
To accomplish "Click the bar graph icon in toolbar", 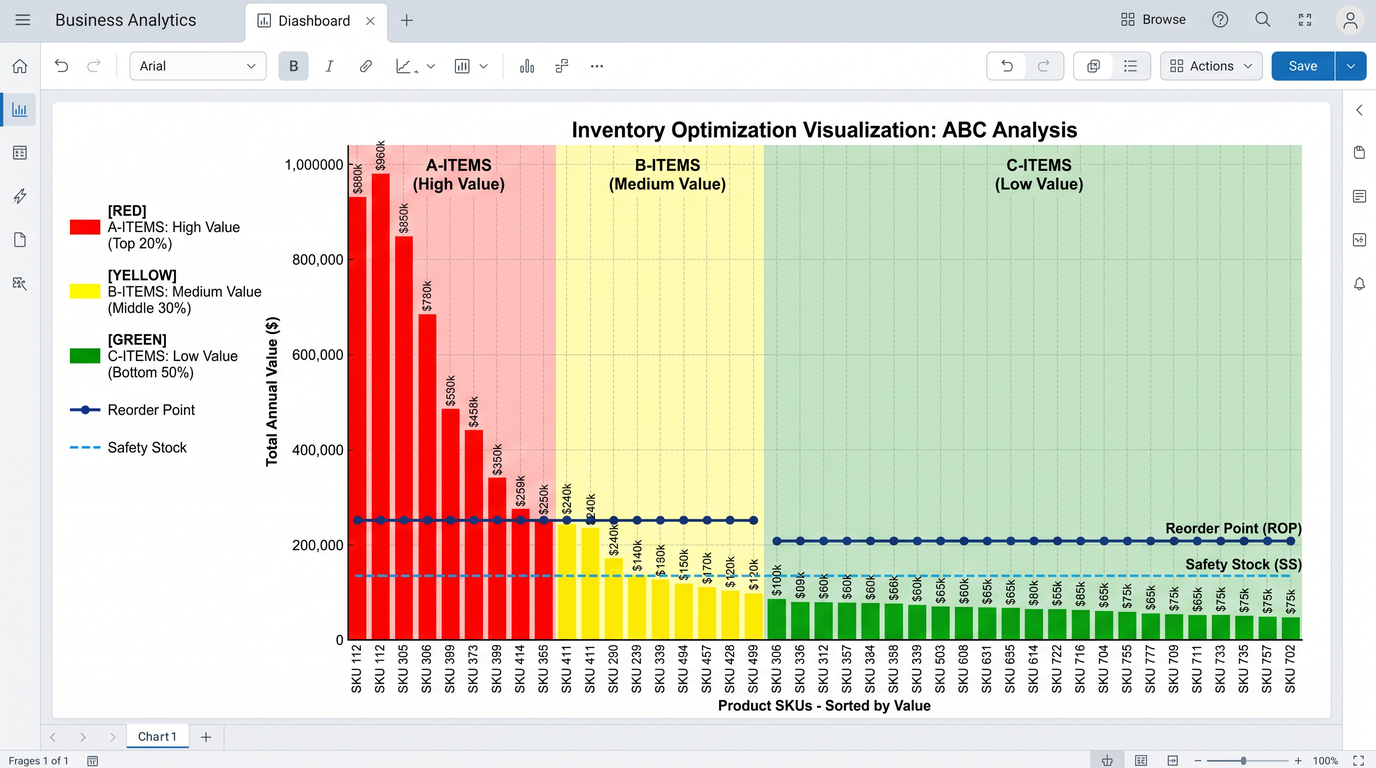I will [527, 66].
